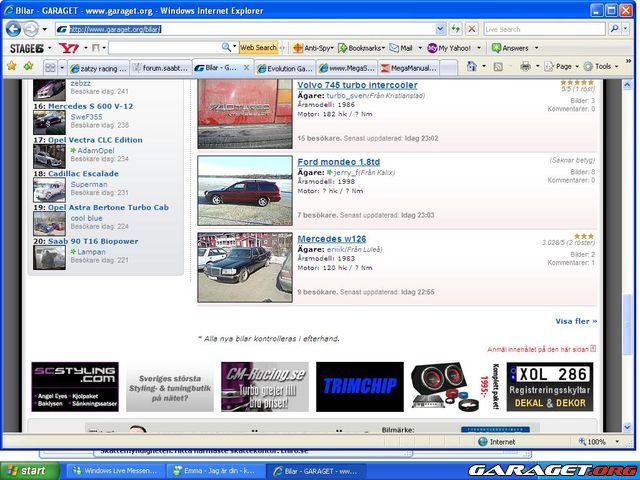640x480 pixels.
Task: Switch to the MegaManual tab
Action: click(x=412, y=68)
